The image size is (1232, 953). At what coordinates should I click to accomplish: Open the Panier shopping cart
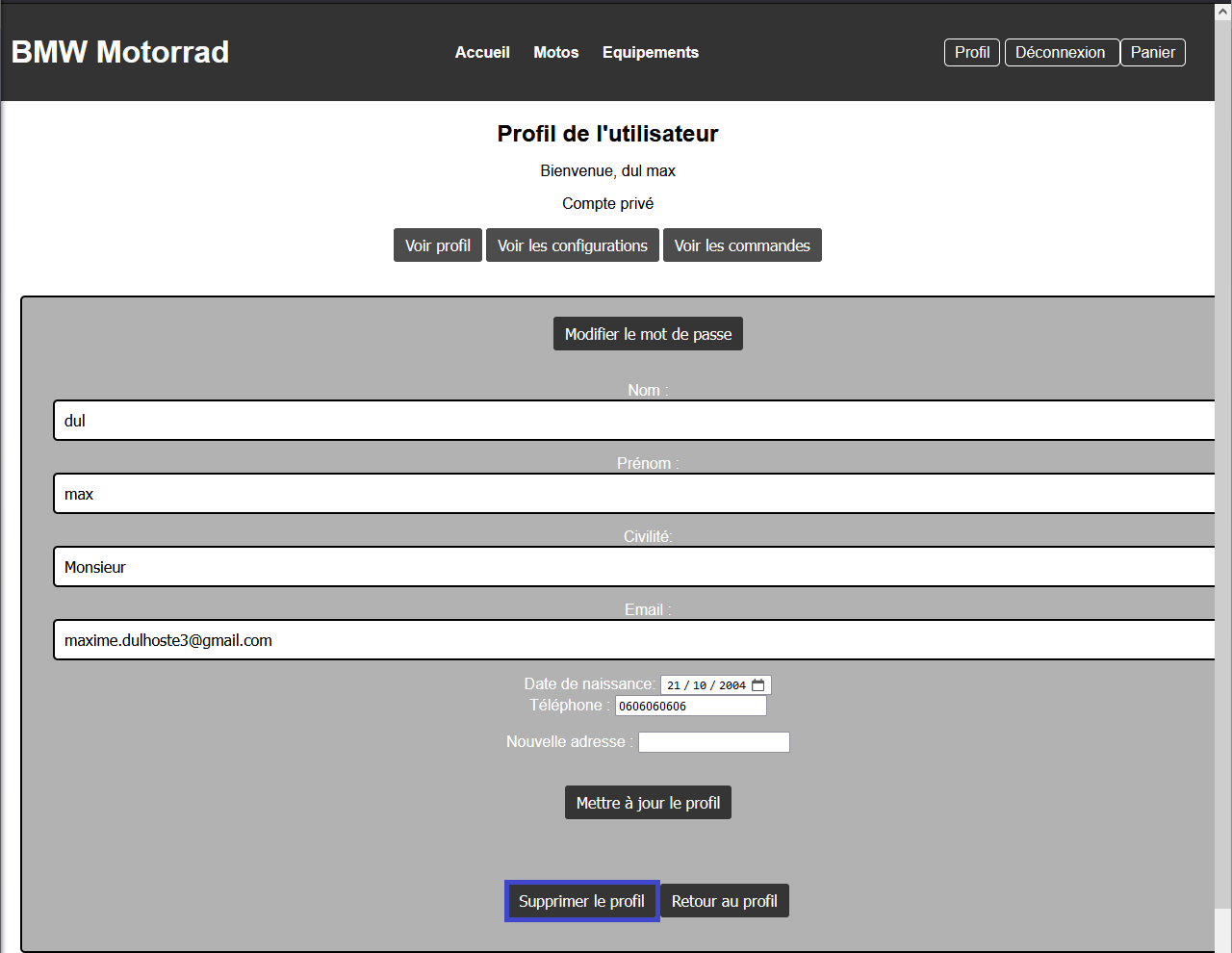[1152, 52]
